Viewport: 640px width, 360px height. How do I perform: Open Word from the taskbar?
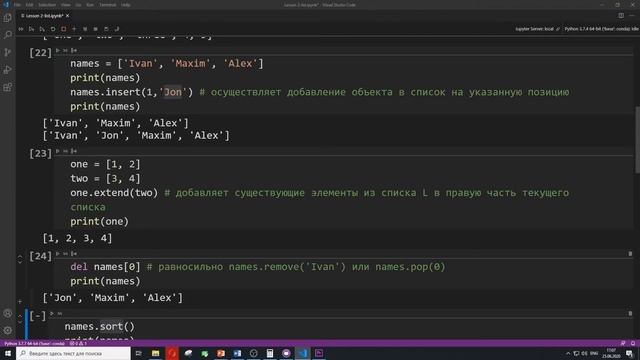coord(237,353)
